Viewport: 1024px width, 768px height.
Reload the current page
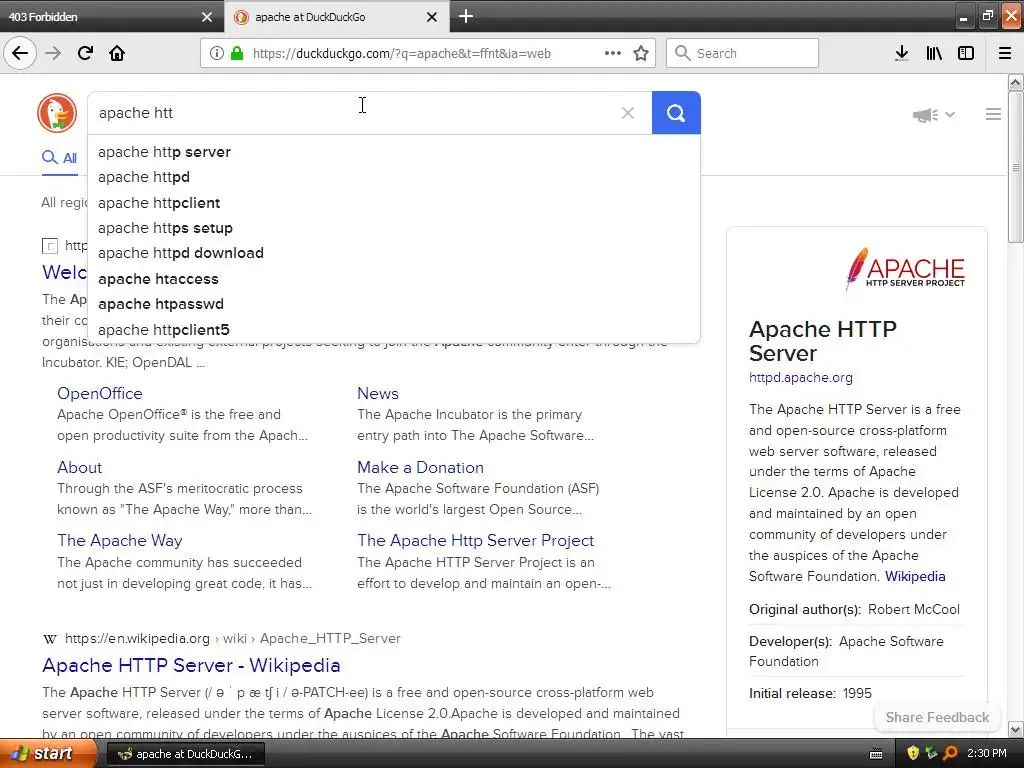pos(85,53)
